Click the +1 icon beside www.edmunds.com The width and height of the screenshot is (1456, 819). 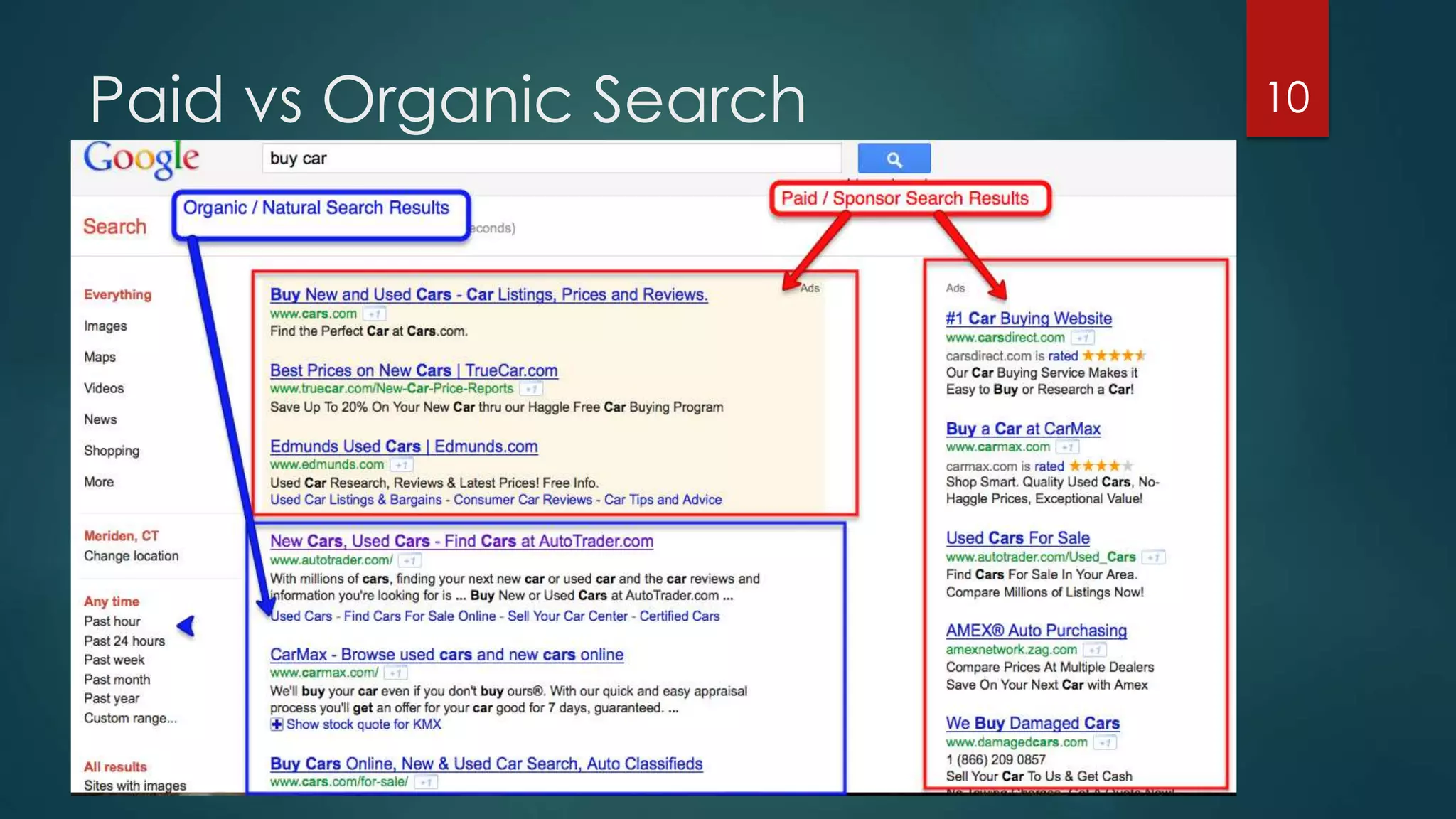[402, 465]
